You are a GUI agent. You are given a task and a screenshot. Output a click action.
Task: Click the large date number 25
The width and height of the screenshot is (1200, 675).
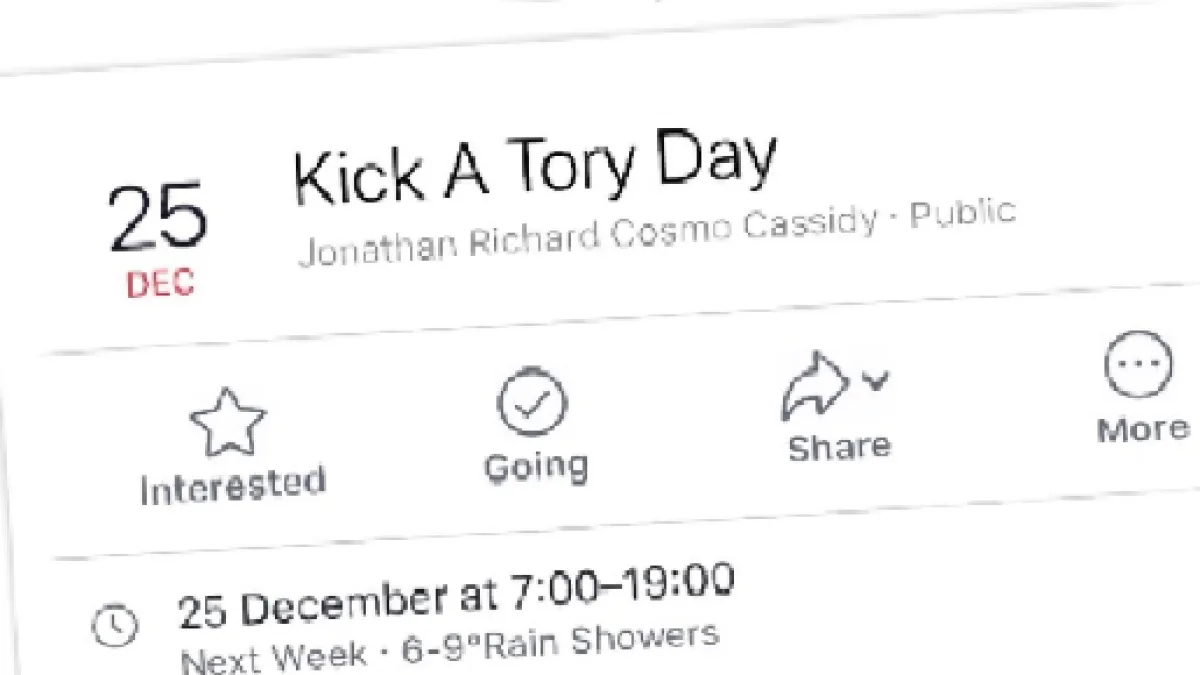157,220
